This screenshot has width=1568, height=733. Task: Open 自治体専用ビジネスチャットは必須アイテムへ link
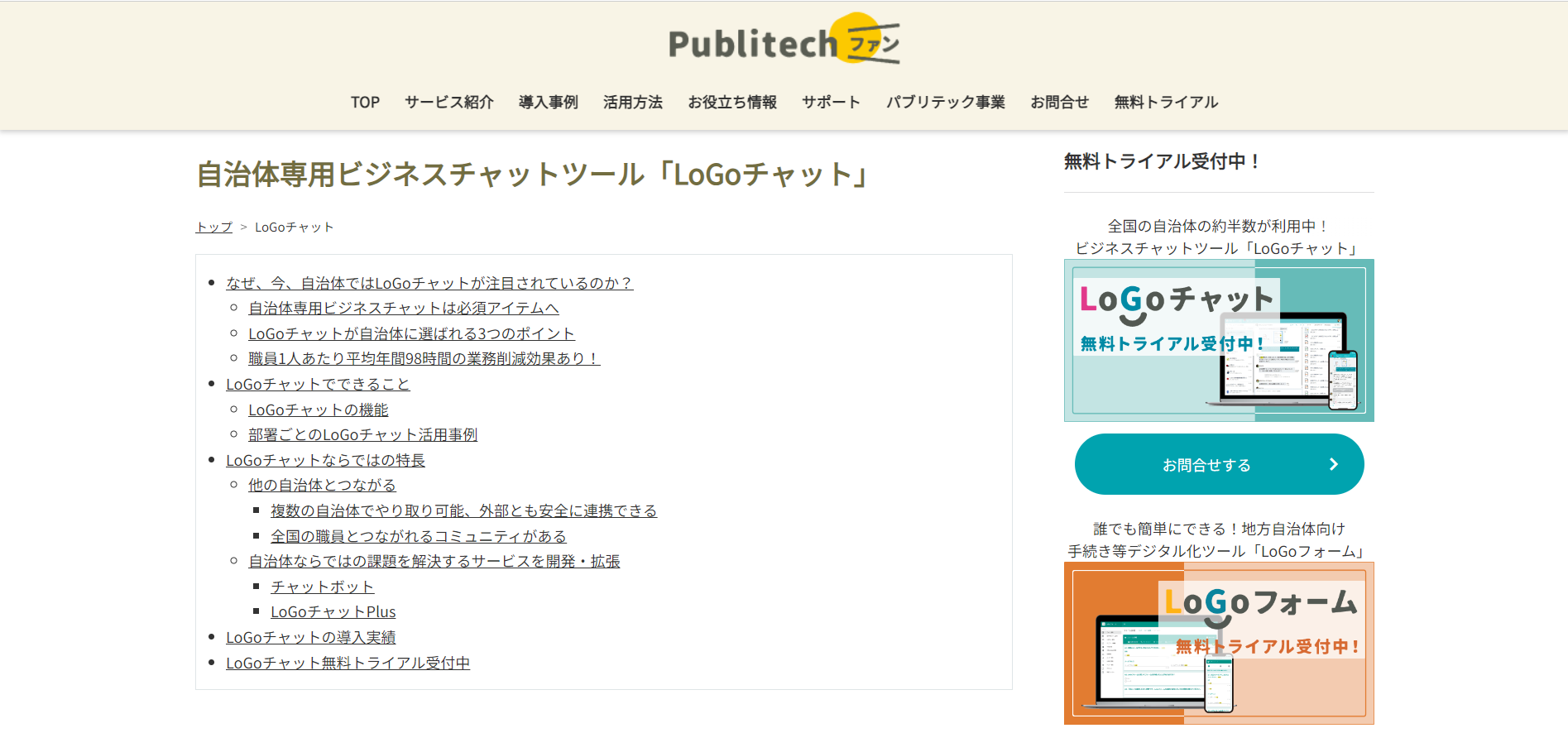[x=404, y=308]
